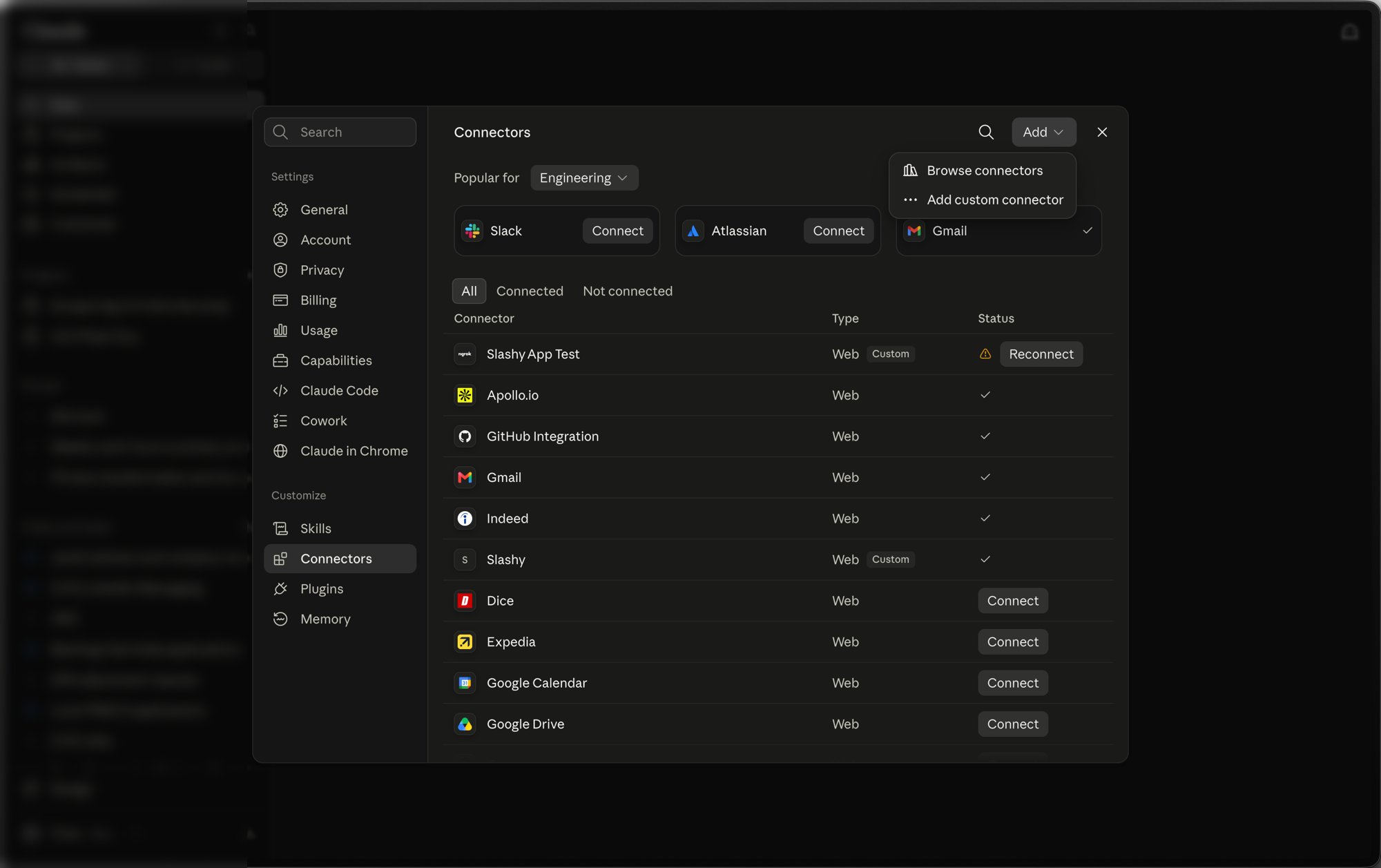Click the warning triangle icon beside Reconnect

985,354
